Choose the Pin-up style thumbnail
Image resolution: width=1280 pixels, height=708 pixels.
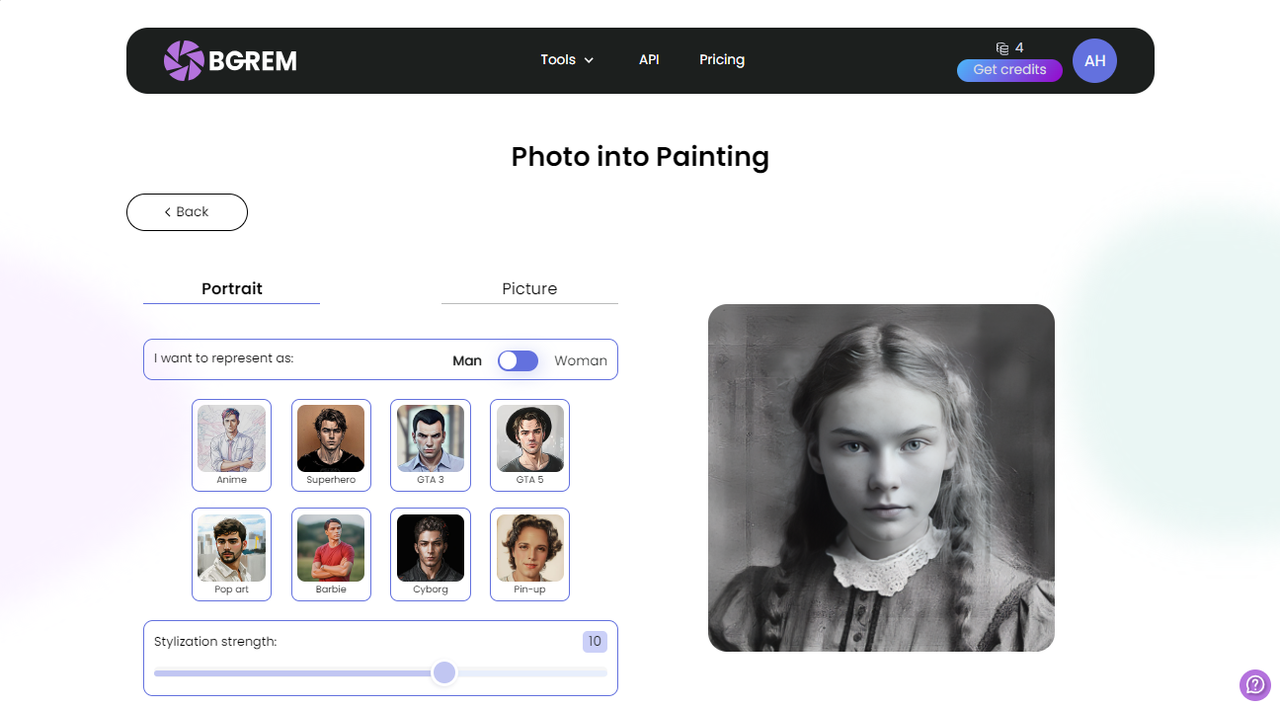point(530,554)
